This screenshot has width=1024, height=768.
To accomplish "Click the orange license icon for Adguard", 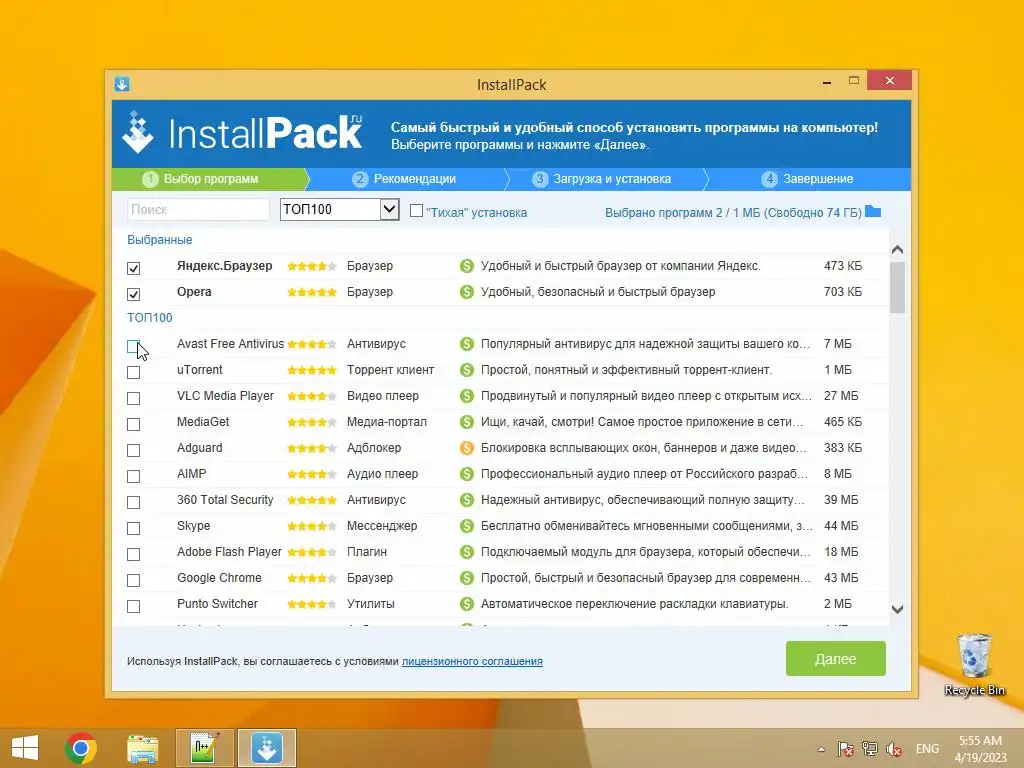I will click(x=466, y=448).
